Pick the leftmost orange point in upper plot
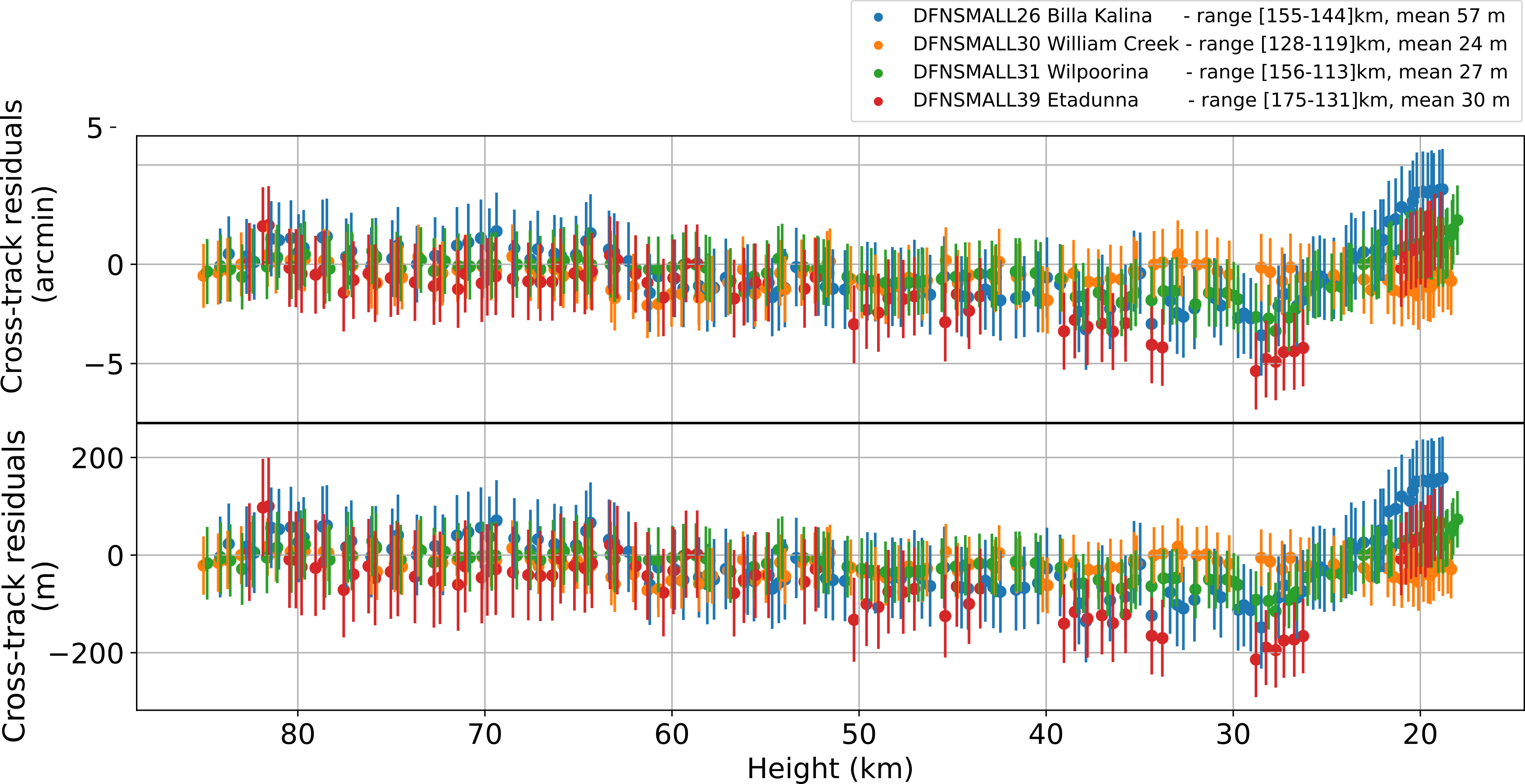This screenshot has width=1525, height=784. [x=203, y=276]
